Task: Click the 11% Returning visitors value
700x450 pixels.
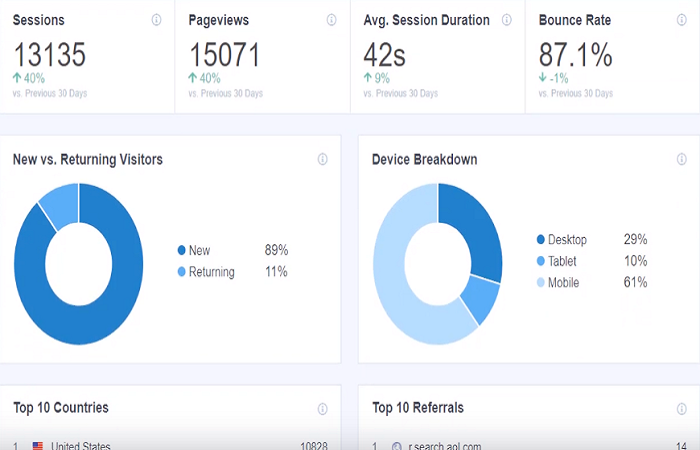Action: (276, 271)
